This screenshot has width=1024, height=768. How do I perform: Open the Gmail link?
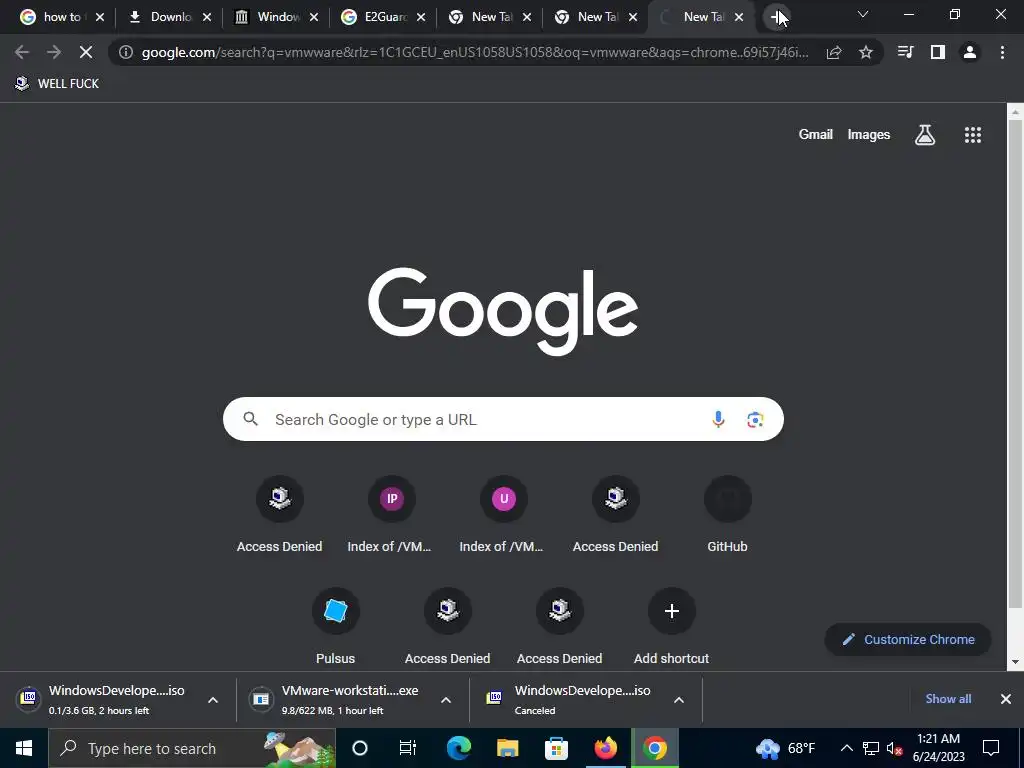coord(816,135)
